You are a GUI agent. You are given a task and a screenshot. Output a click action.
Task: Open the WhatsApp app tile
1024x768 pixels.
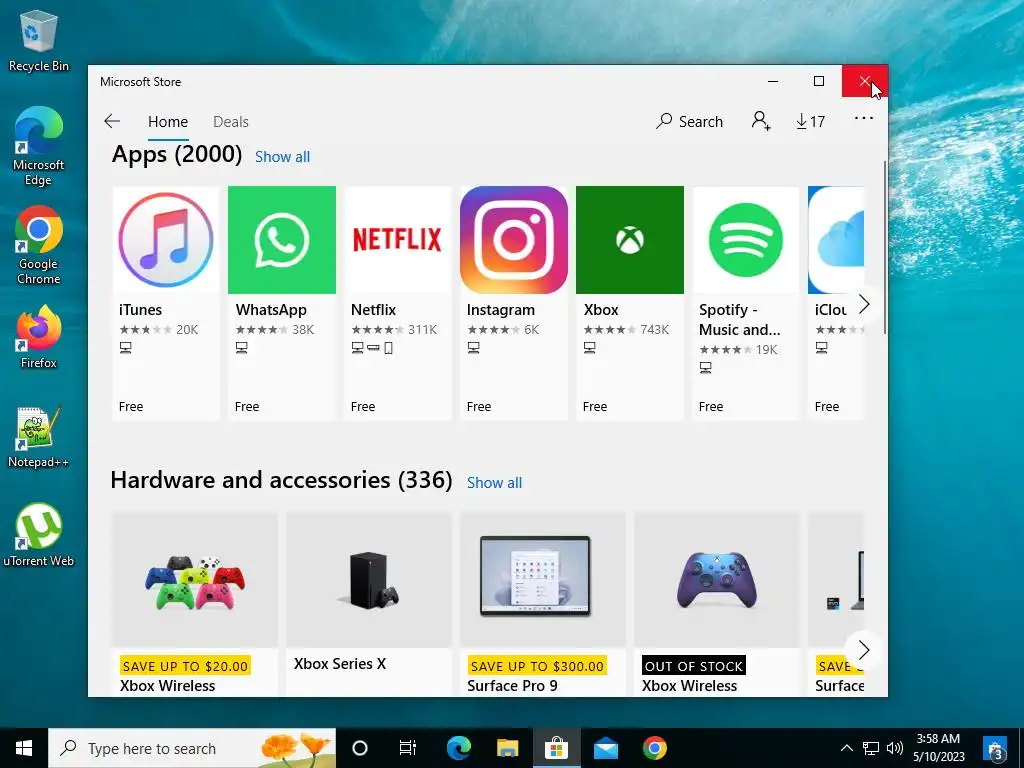[x=281, y=303]
